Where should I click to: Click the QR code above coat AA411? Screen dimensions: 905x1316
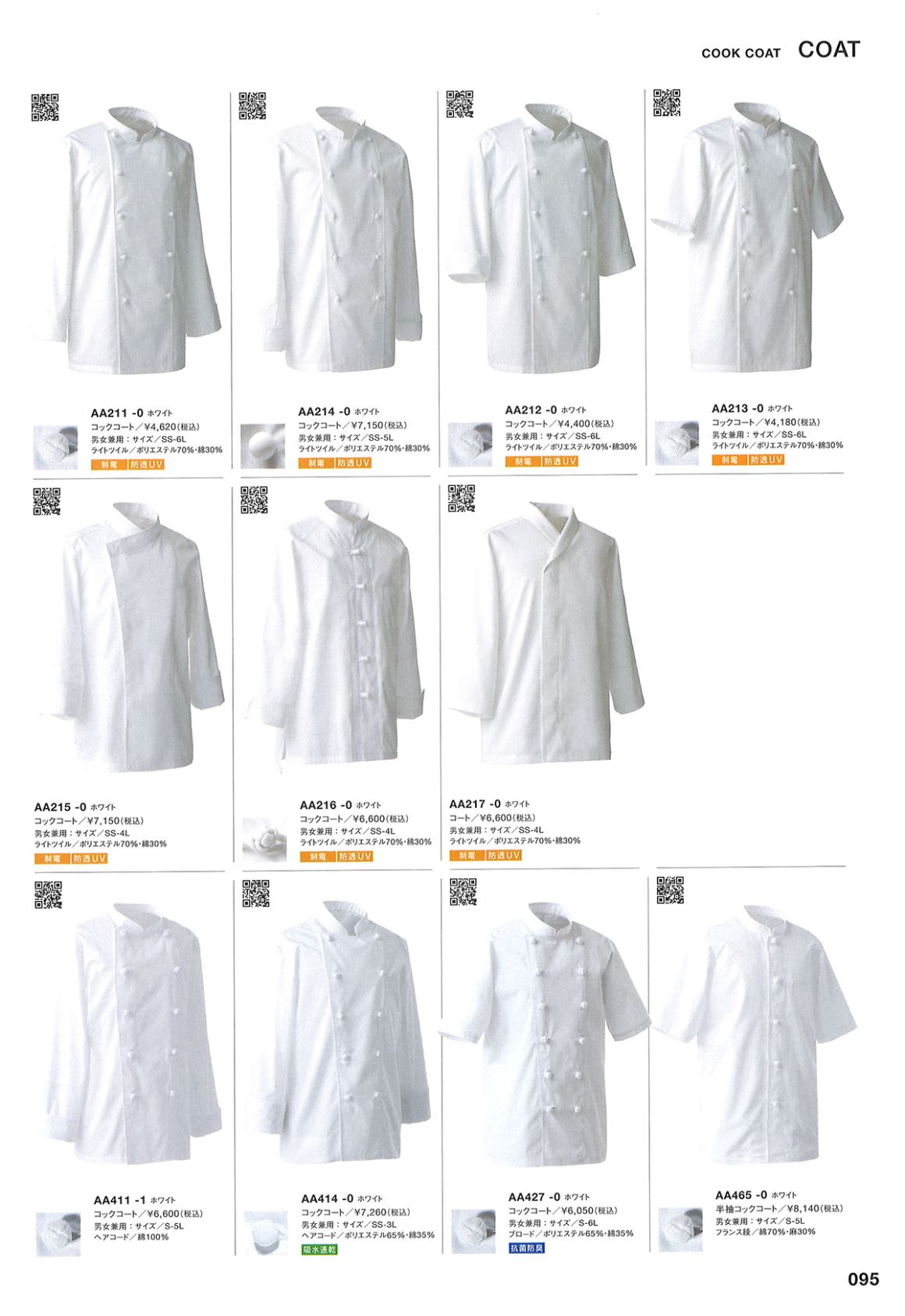click(x=47, y=894)
